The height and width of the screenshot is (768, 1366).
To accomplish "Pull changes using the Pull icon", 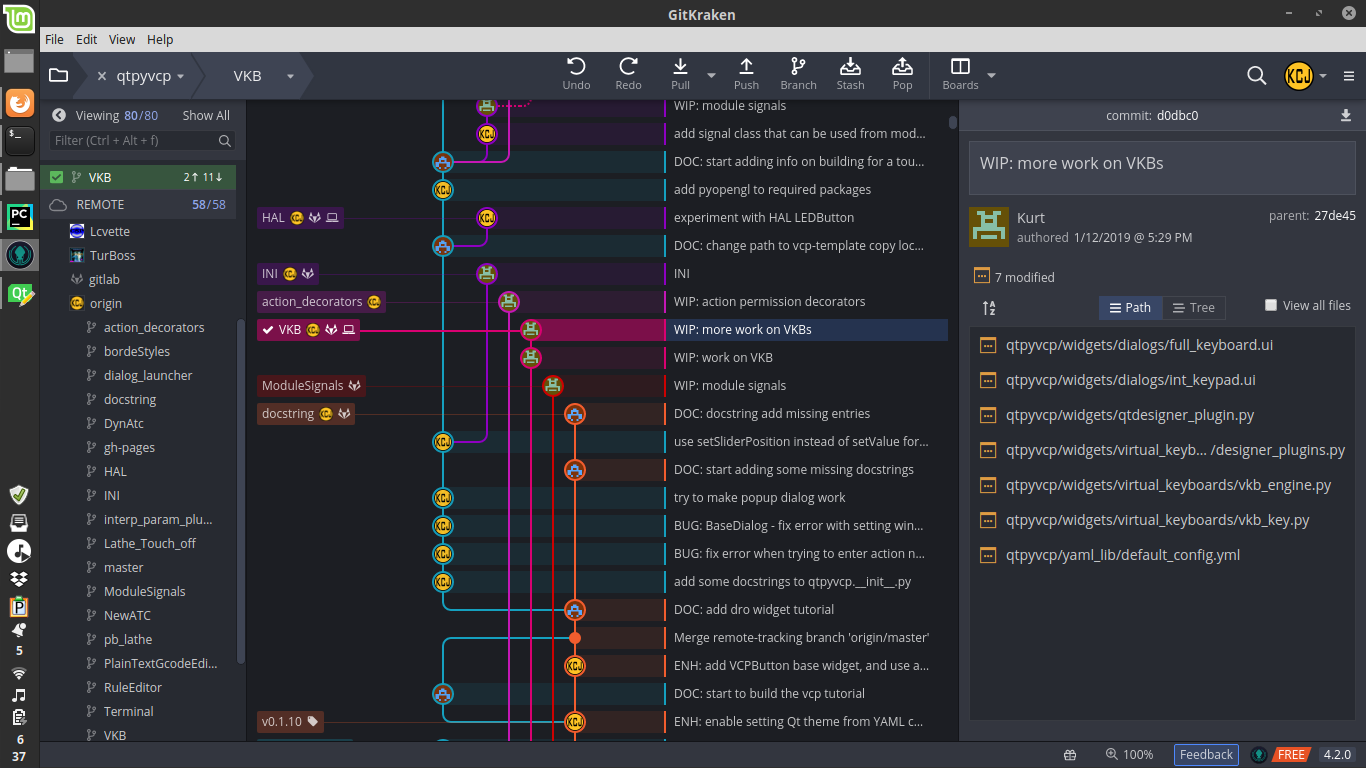I will pos(680,67).
